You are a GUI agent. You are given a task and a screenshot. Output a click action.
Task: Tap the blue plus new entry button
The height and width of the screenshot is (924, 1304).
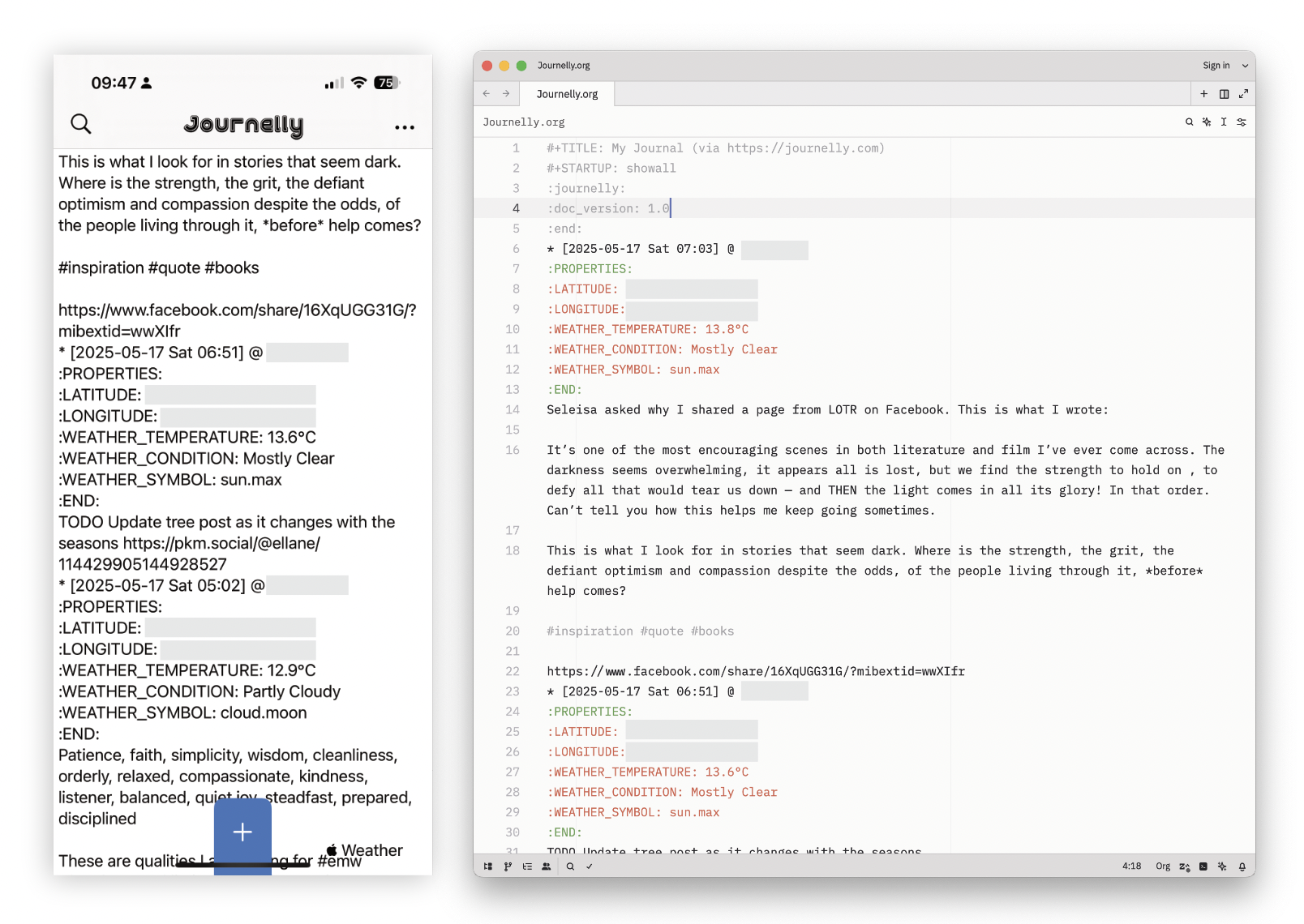tap(242, 832)
